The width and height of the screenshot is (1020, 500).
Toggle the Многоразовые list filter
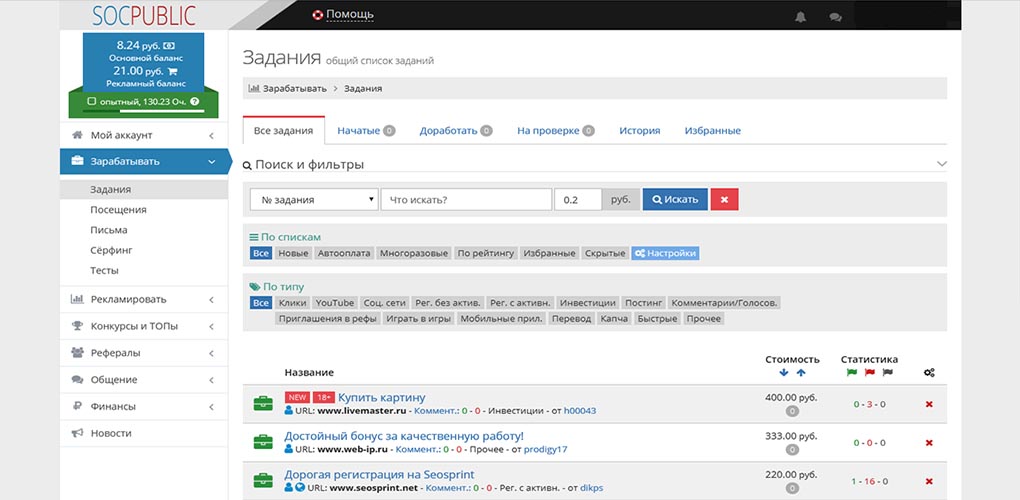point(414,253)
